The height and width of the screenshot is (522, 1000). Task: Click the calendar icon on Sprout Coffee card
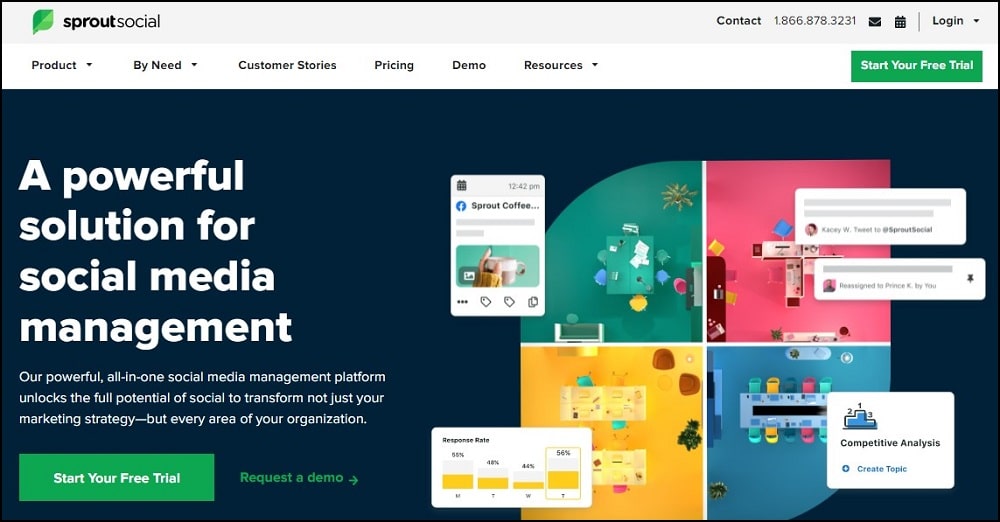(462, 186)
